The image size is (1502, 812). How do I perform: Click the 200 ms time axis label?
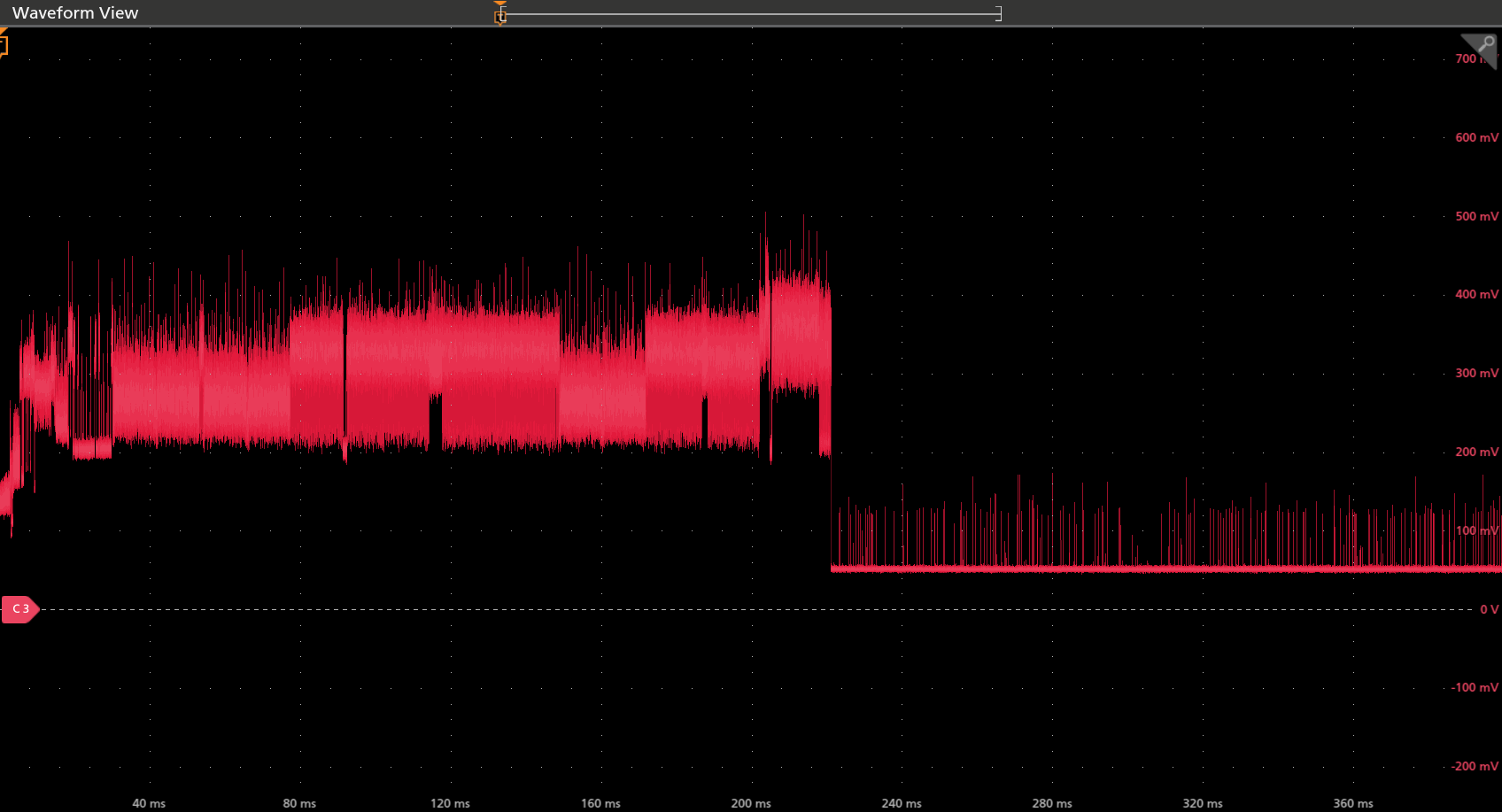click(751, 804)
